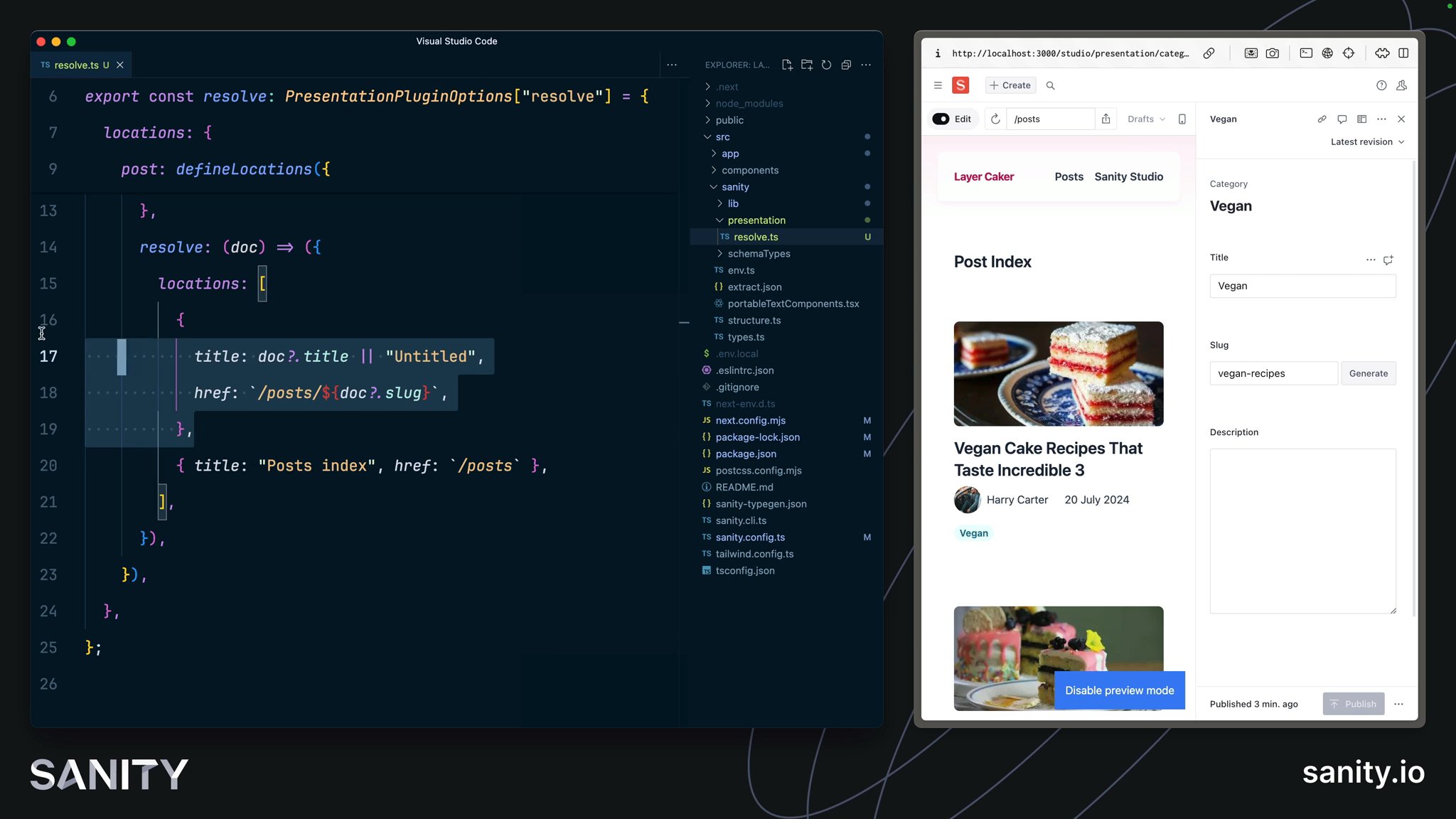Viewport: 1456px width, 819px height.
Task: Open browser extensions puzzle icon
Action: (x=1382, y=53)
